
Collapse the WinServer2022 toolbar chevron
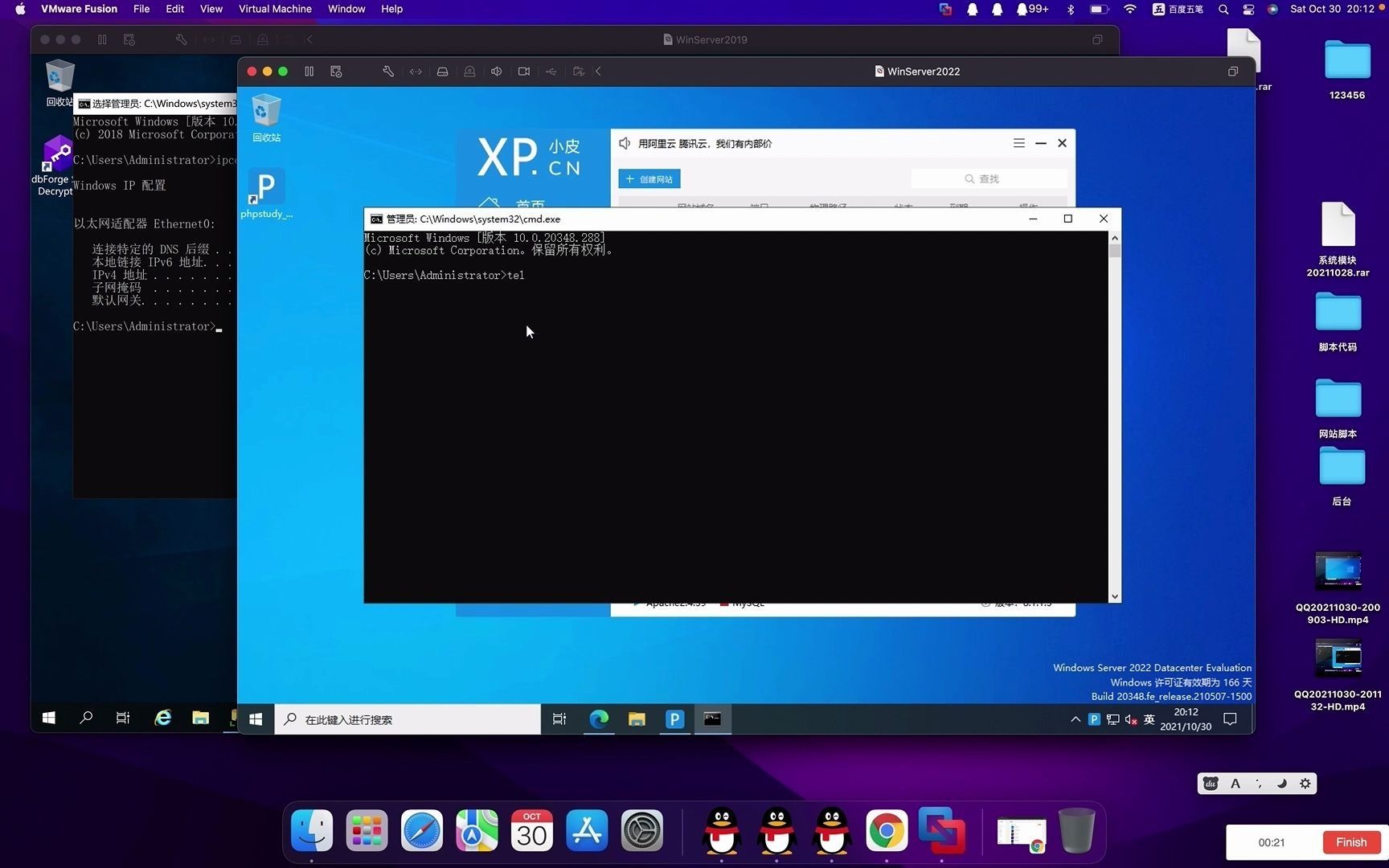point(599,72)
